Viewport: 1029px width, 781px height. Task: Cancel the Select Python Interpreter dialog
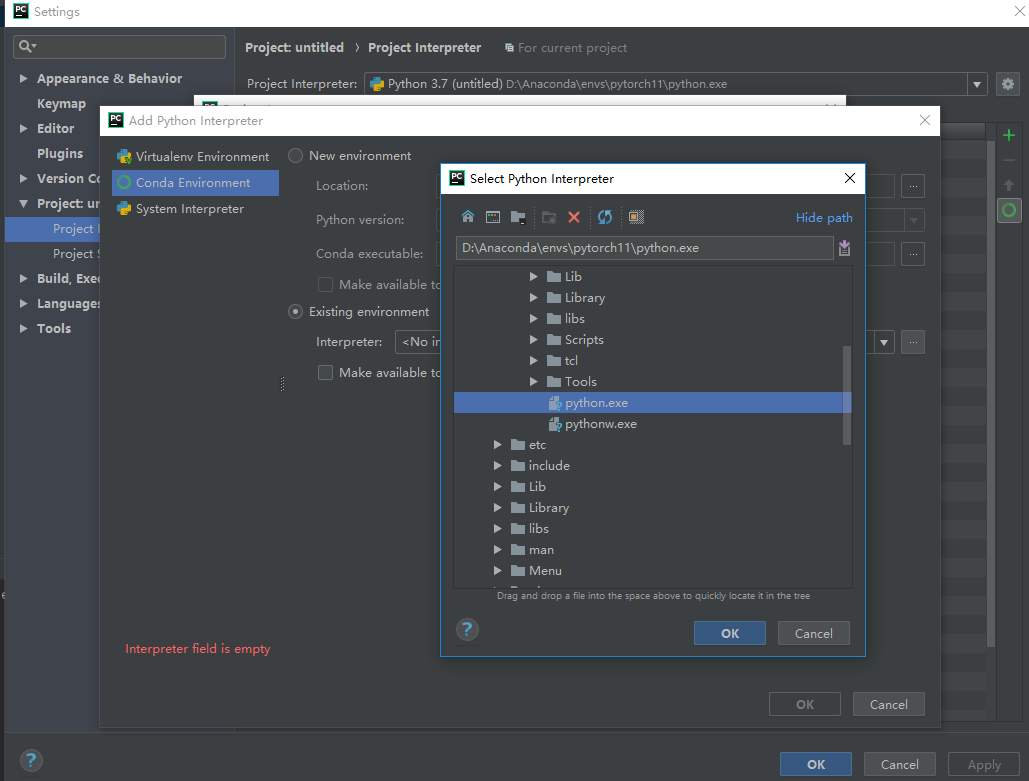(814, 633)
